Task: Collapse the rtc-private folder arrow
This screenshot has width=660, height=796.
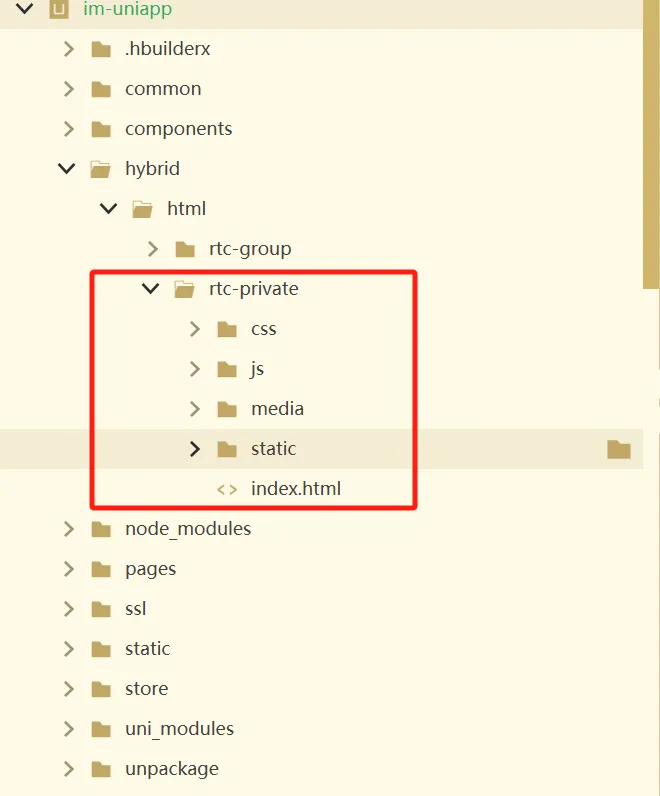Action: [151, 289]
